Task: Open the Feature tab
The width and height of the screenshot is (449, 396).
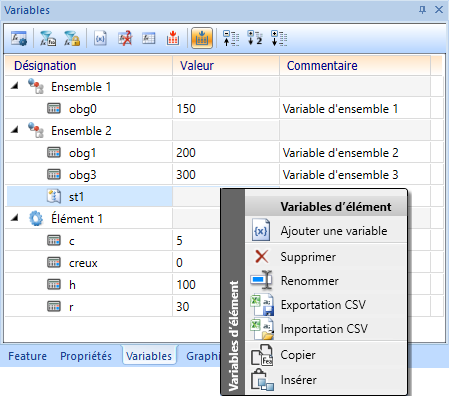Action: 27,356
